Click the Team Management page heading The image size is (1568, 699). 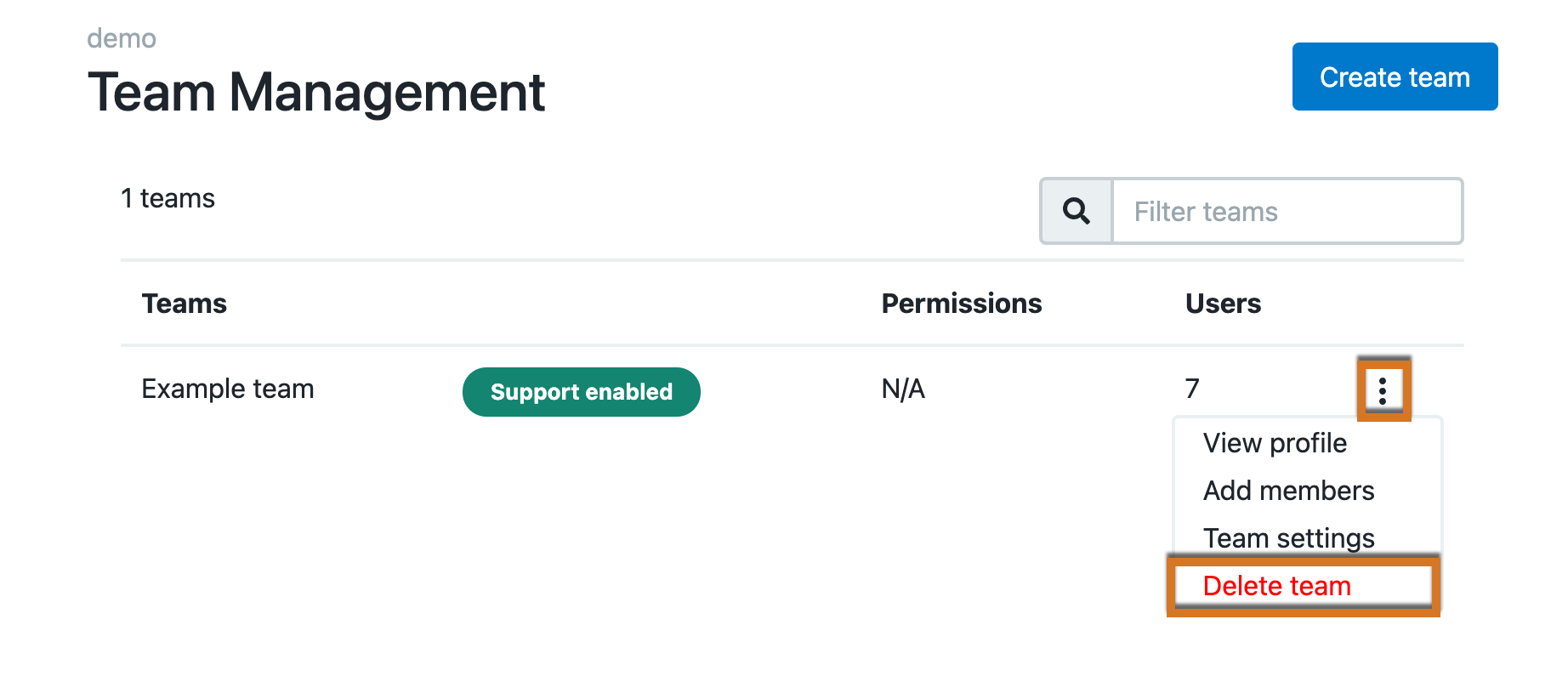pos(316,92)
